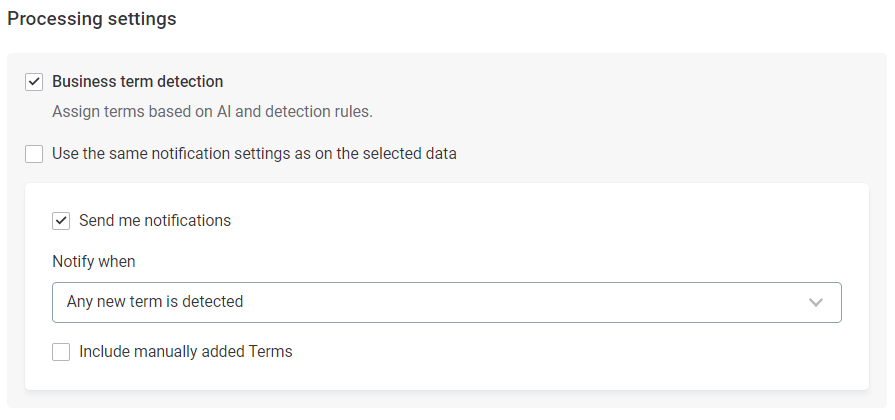Screen dimensions: 895x420
Task: Enable 'Use the same notification settings' checkbox
Action: (34, 154)
